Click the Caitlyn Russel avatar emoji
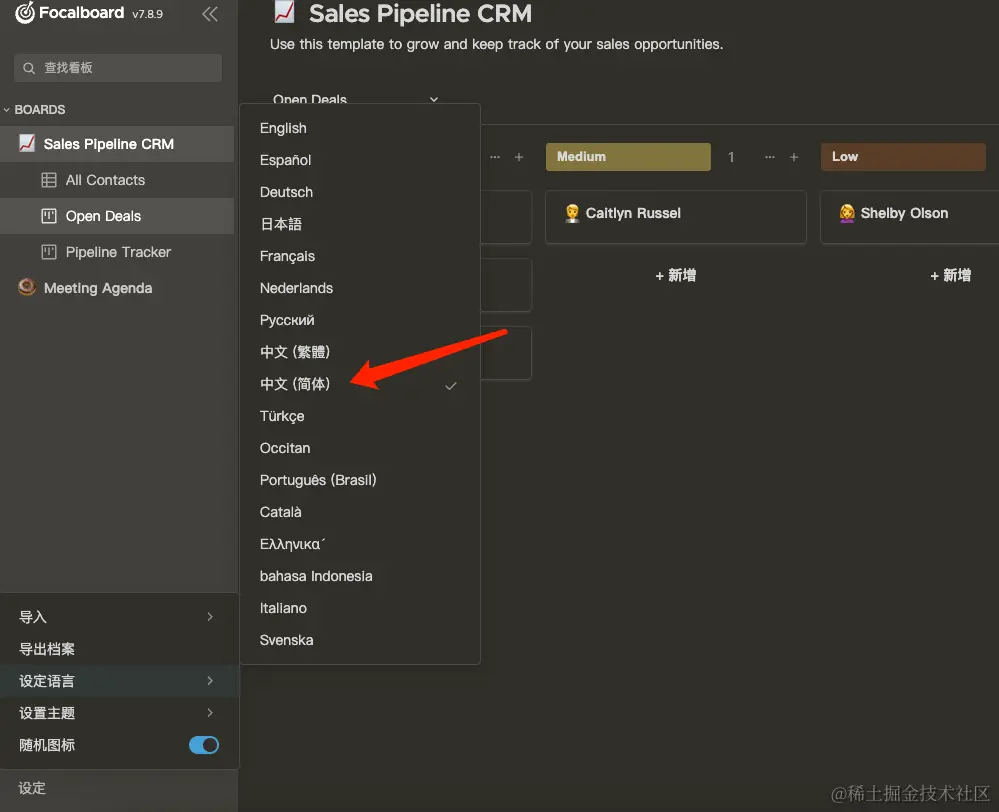The width and height of the screenshot is (999, 812). [x=572, y=213]
